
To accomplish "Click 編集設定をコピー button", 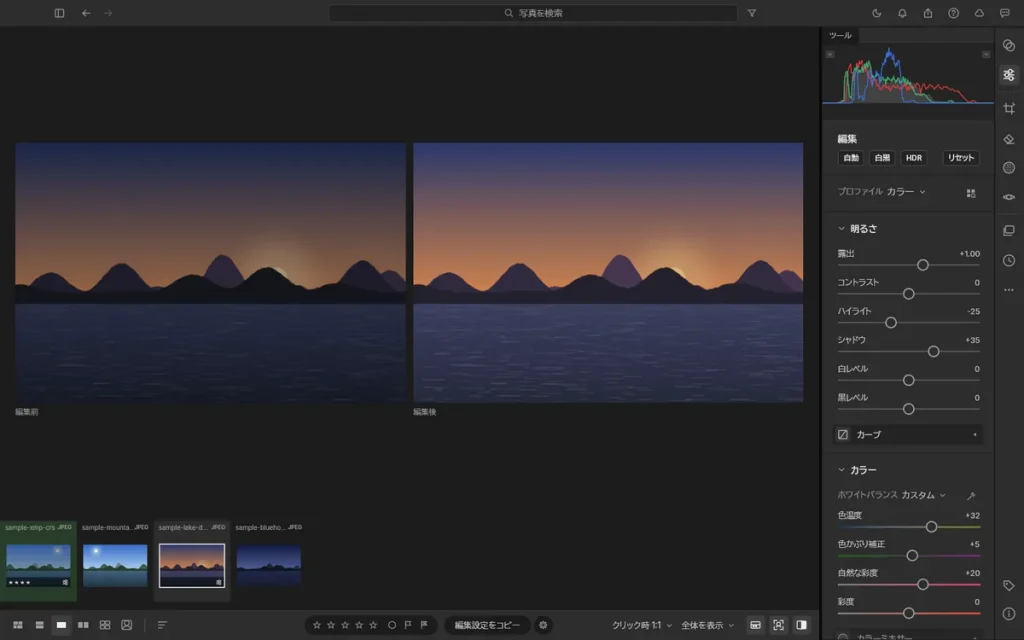I will pyautogui.click(x=487, y=625).
